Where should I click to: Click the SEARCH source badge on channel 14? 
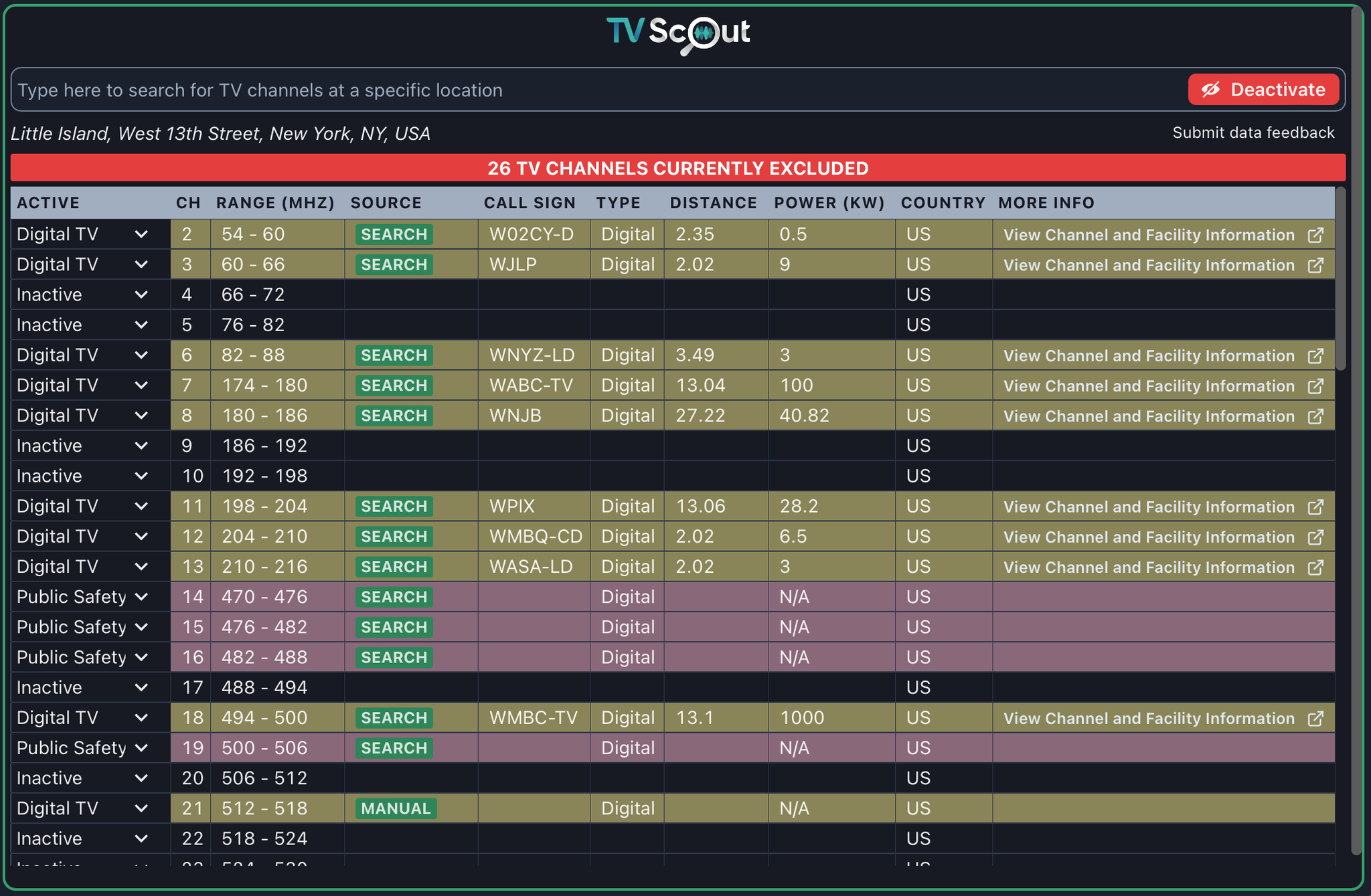[x=394, y=597]
